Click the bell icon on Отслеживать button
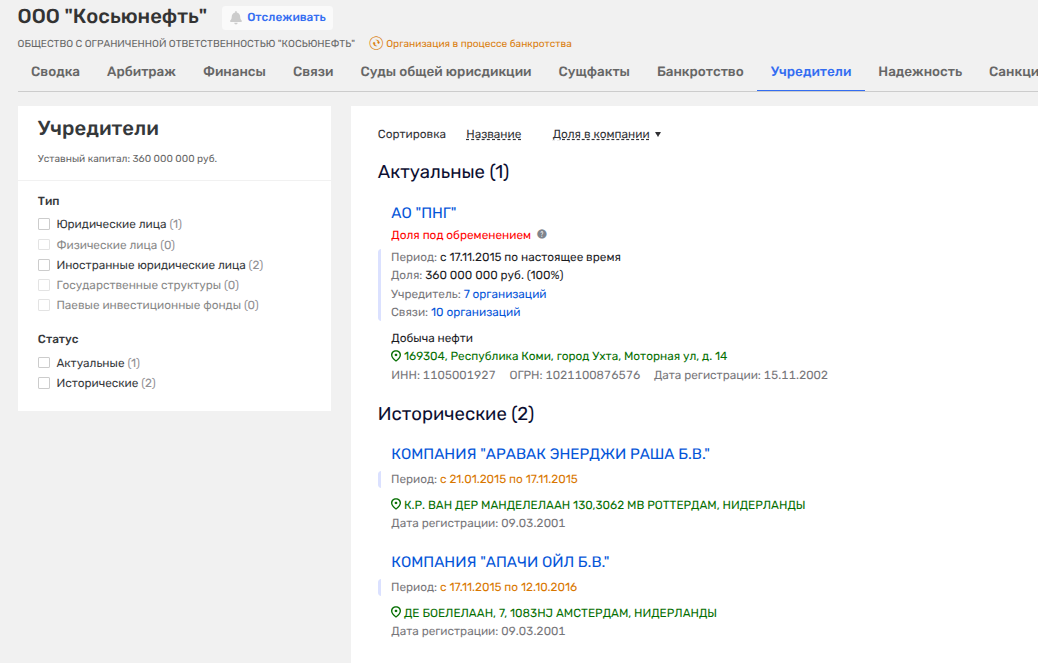1038x663 pixels. 236,17
